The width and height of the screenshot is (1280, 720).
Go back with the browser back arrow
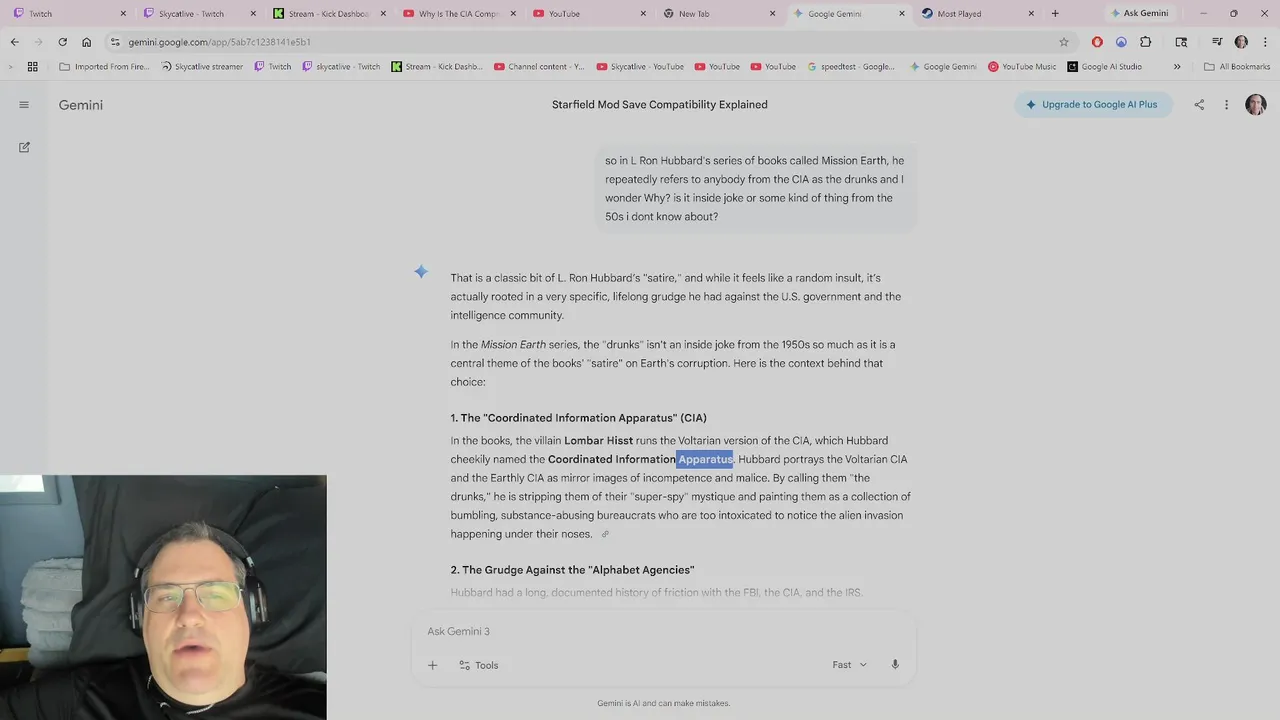point(14,42)
